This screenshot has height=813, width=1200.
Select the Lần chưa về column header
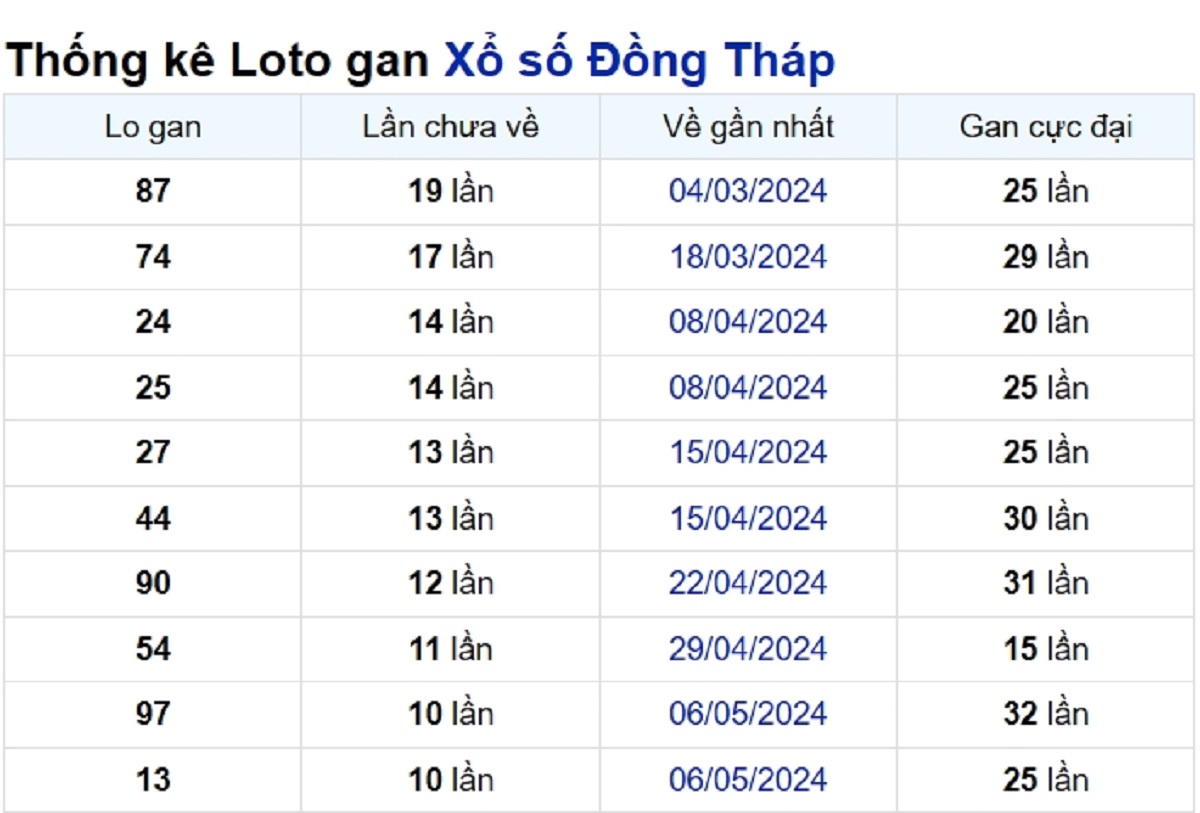[x=450, y=127]
